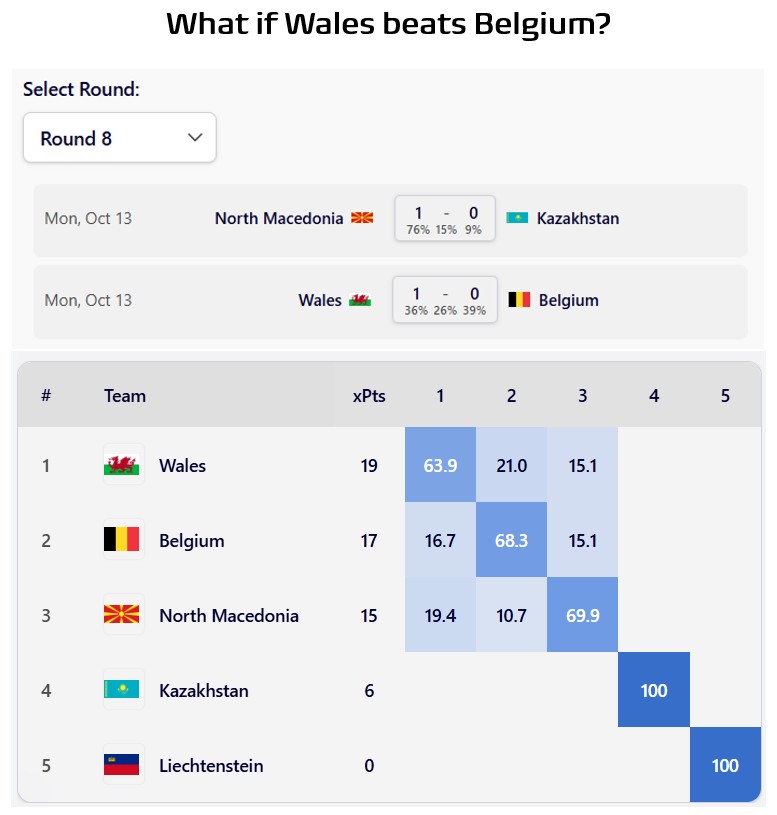Click Kazakhstan flag in match fixture
777x815 pixels.
[517, 218]
